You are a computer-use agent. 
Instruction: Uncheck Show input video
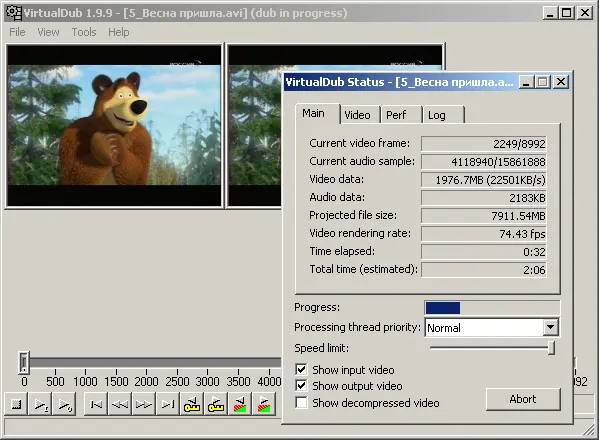point(301,369)
